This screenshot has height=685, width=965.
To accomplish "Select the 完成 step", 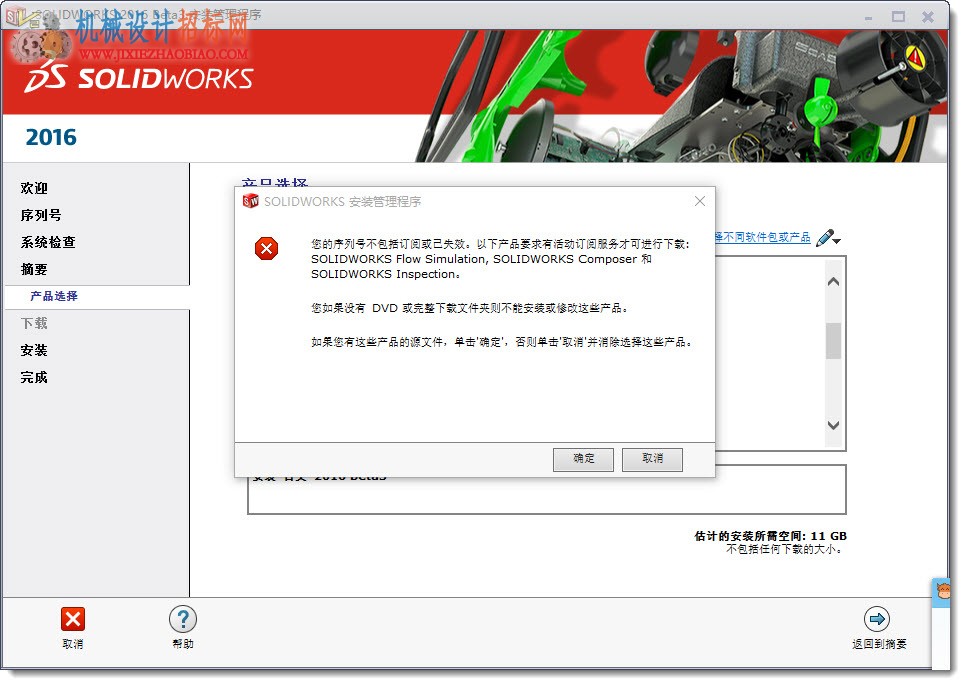I will 34,377.
